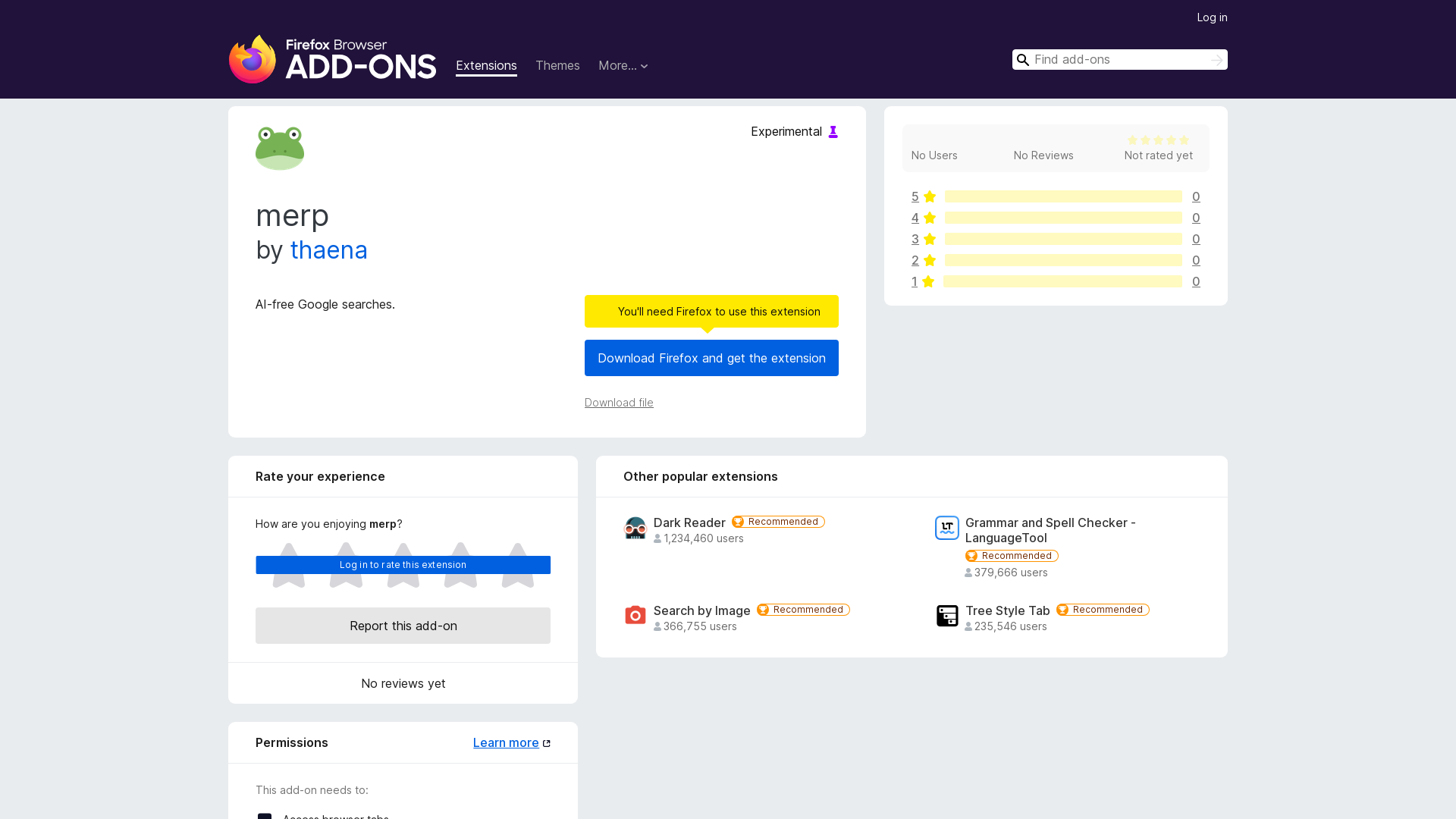This screenshot has height=819, width=1456.
Task: Open the Tree Style Tab extension
Action: (1008, 610)
